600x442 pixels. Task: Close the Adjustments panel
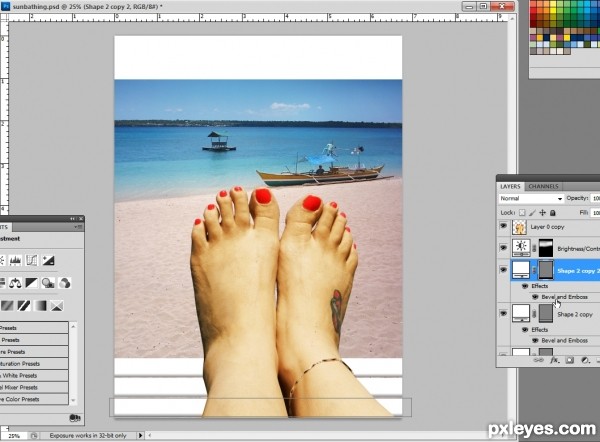click(81, 219)
